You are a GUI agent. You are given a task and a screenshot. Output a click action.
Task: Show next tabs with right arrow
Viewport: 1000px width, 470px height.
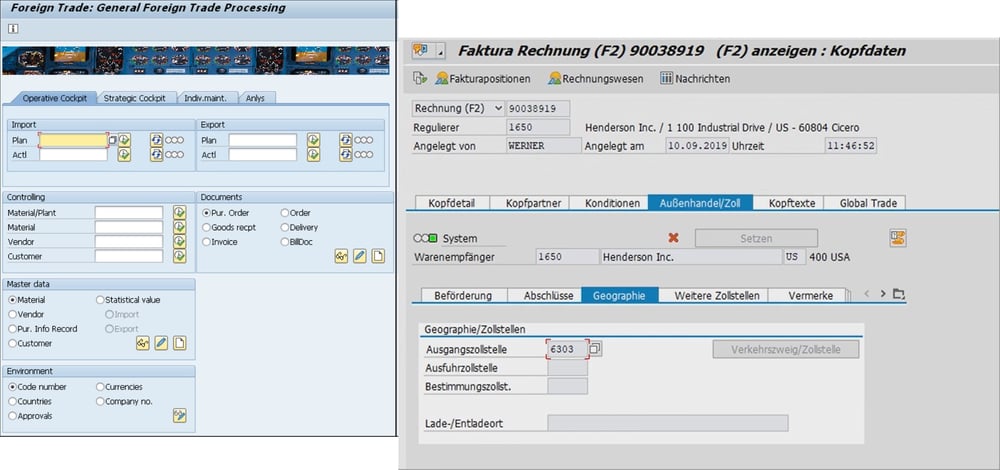pyautogui.click(x=883, y=294)
